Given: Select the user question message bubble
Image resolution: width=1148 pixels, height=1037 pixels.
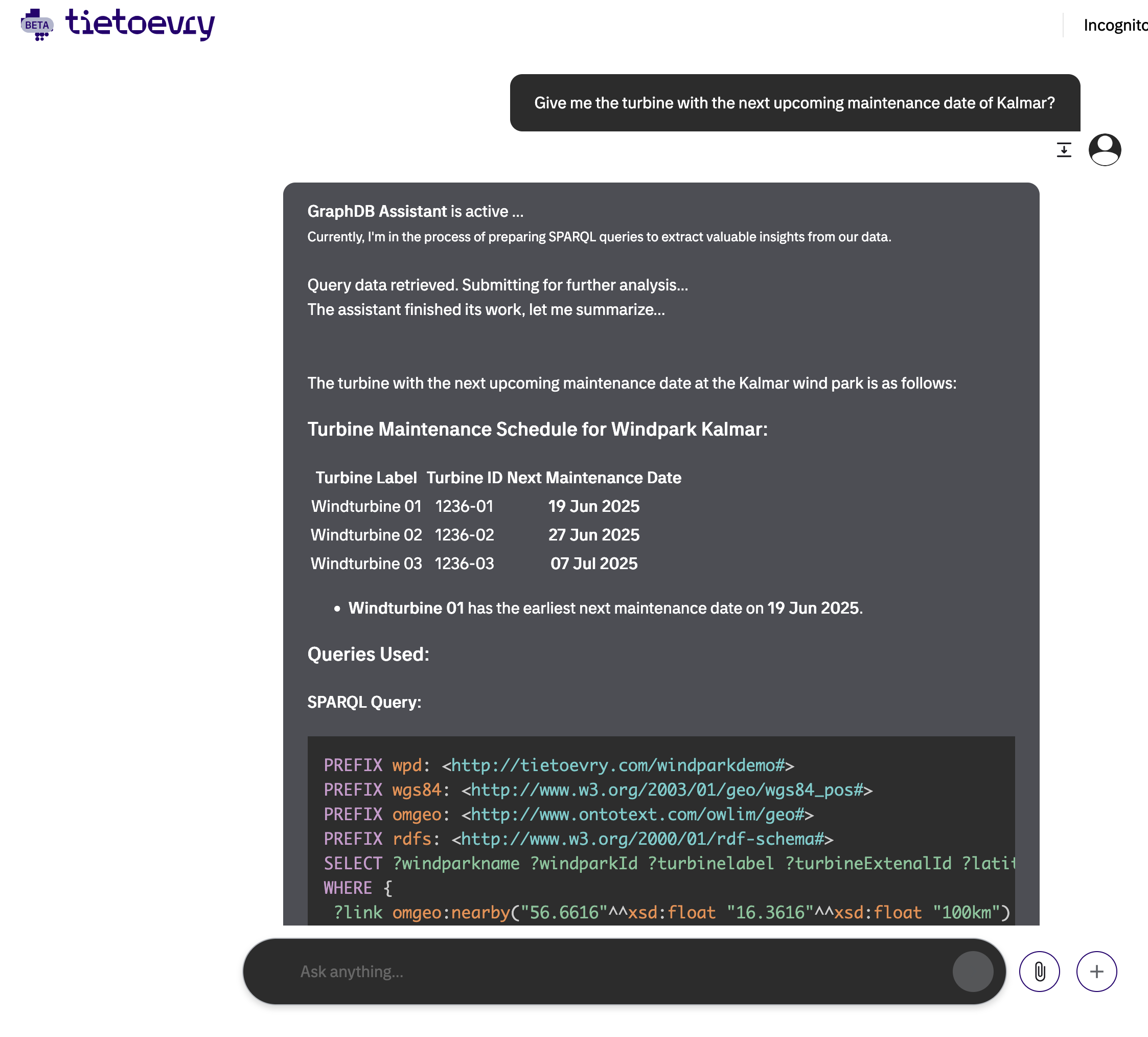Looking at the screenshot, I should tap(795, 103).
